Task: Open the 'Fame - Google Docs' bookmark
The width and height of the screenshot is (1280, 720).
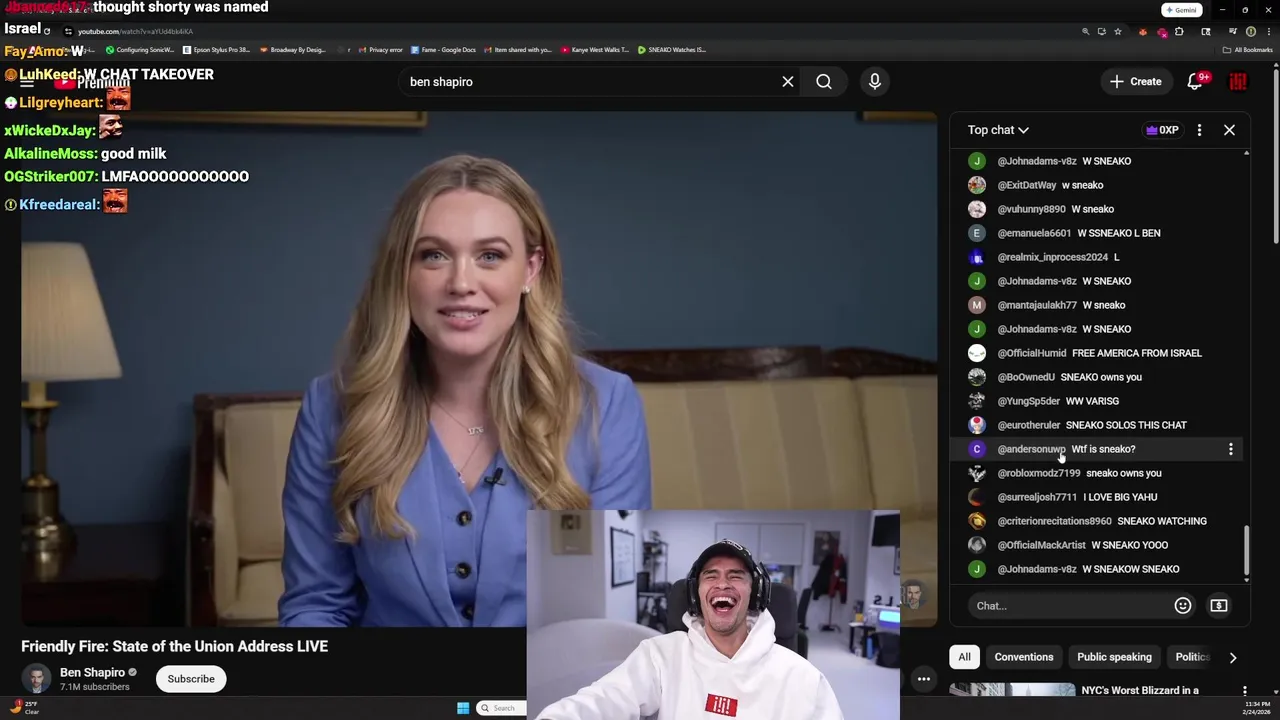Action: [443, 50]
